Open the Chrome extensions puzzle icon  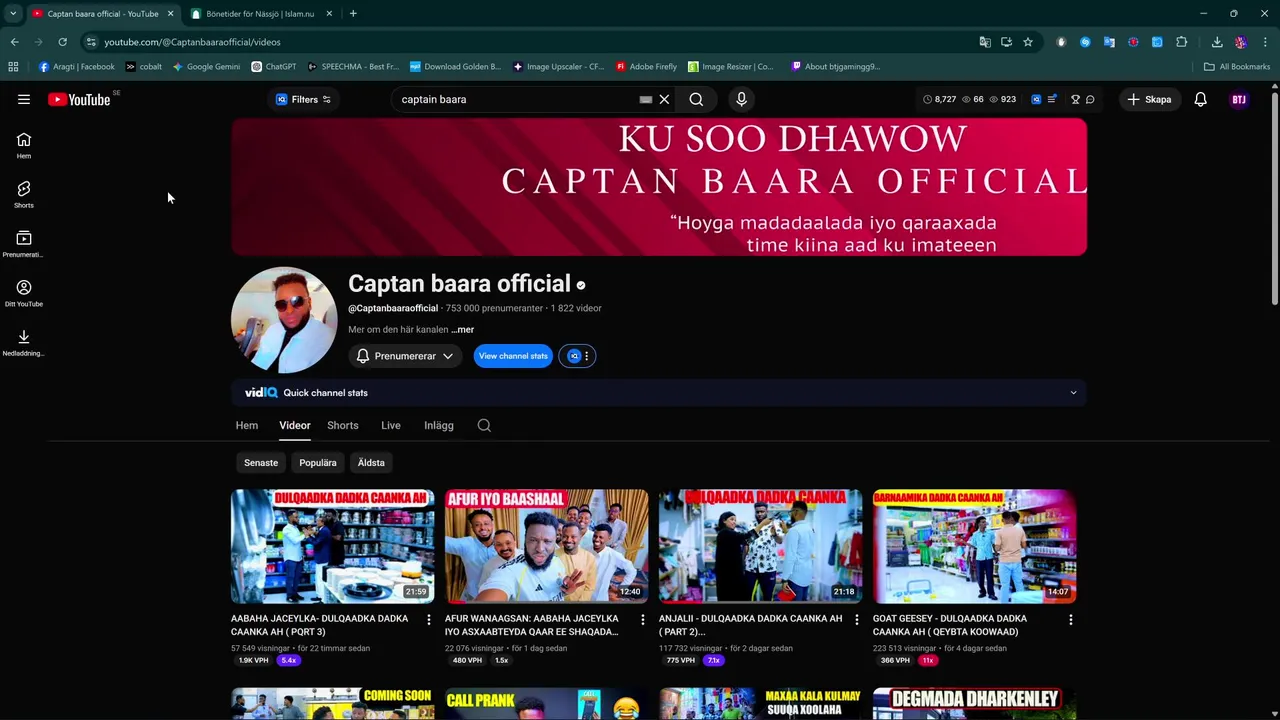click(1182, 42)
